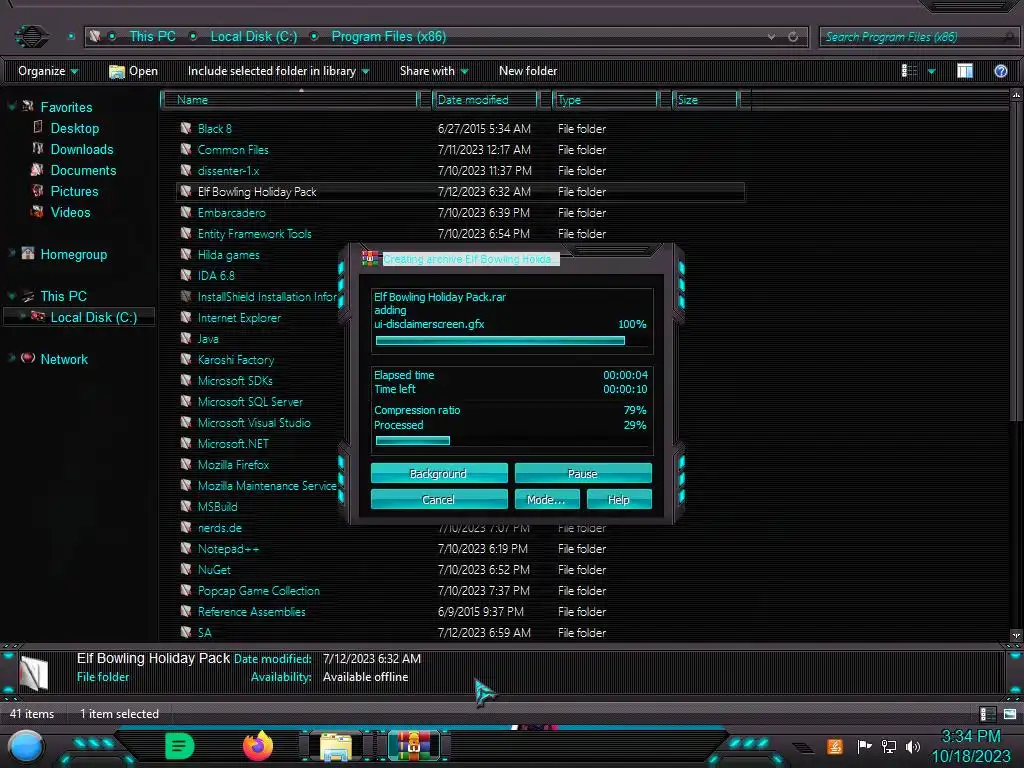
Task: Open WinRAR taskbar icon
Action: tap(414, 746)
